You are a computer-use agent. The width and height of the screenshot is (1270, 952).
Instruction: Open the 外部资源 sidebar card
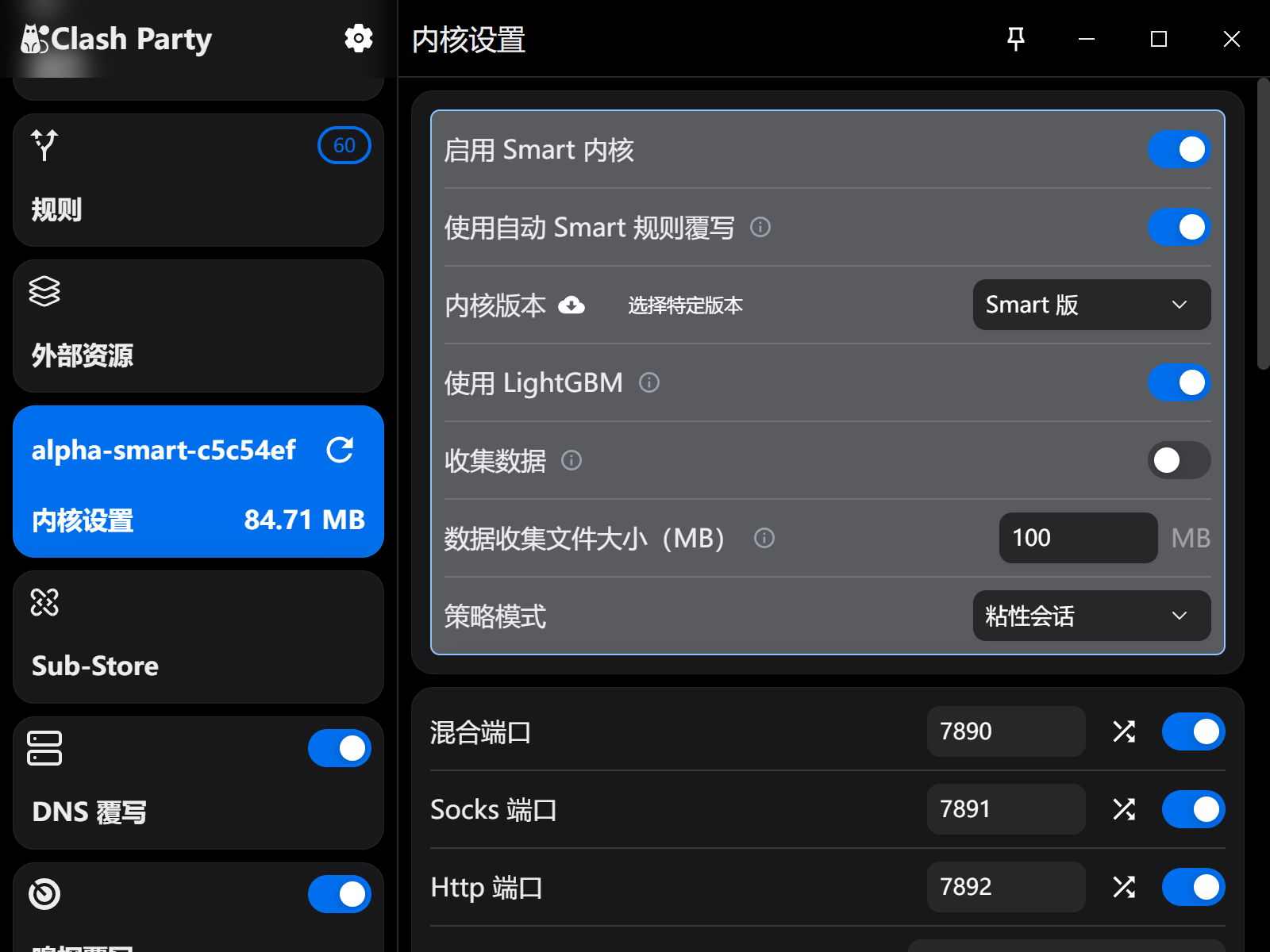tap(198, 326)
